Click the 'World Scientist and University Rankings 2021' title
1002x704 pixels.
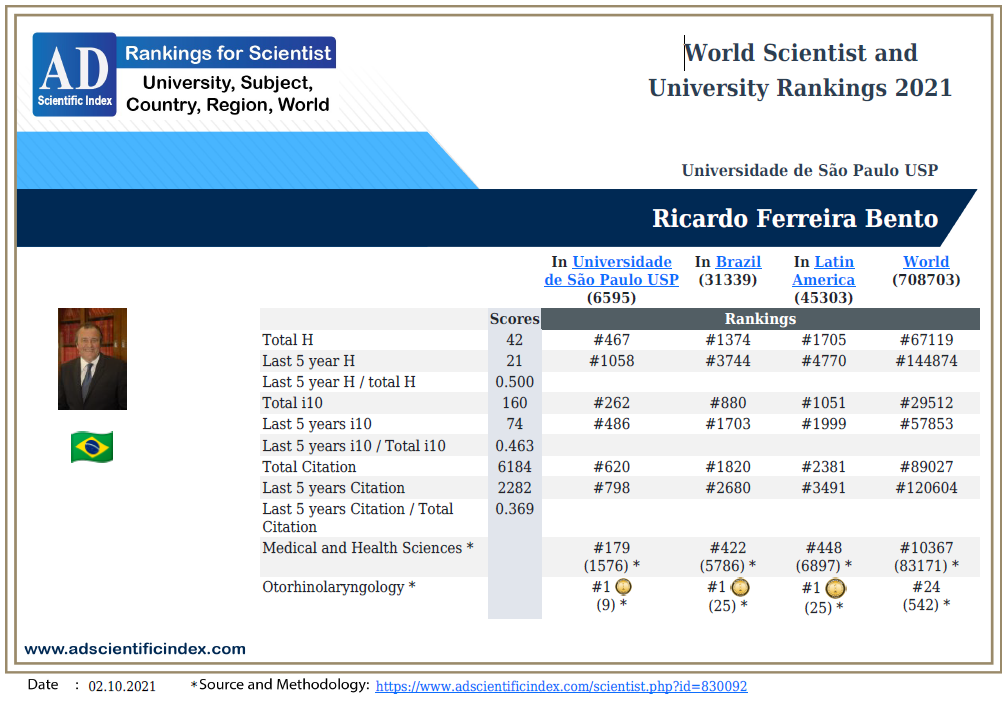[x=800, y=70]
